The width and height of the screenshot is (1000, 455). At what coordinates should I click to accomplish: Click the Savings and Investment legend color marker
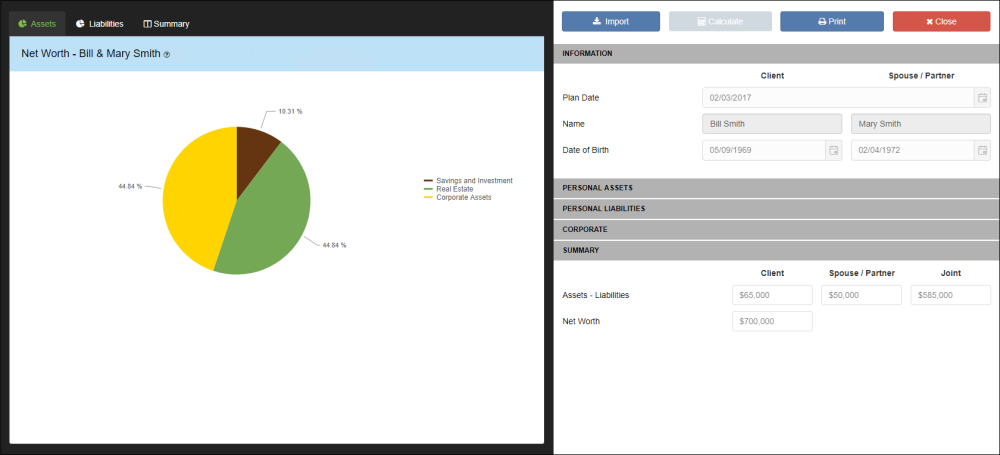tap(428, 181)
